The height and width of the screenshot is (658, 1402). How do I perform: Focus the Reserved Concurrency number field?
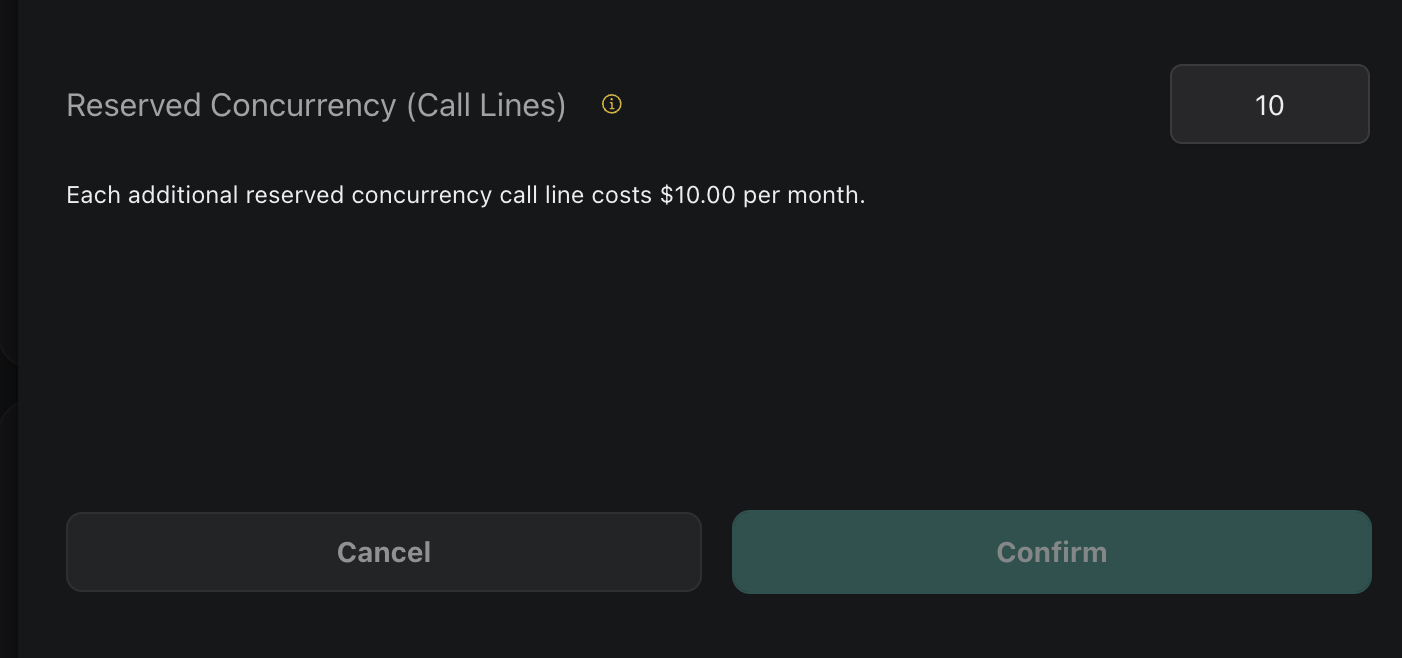tap(1269, 104)
